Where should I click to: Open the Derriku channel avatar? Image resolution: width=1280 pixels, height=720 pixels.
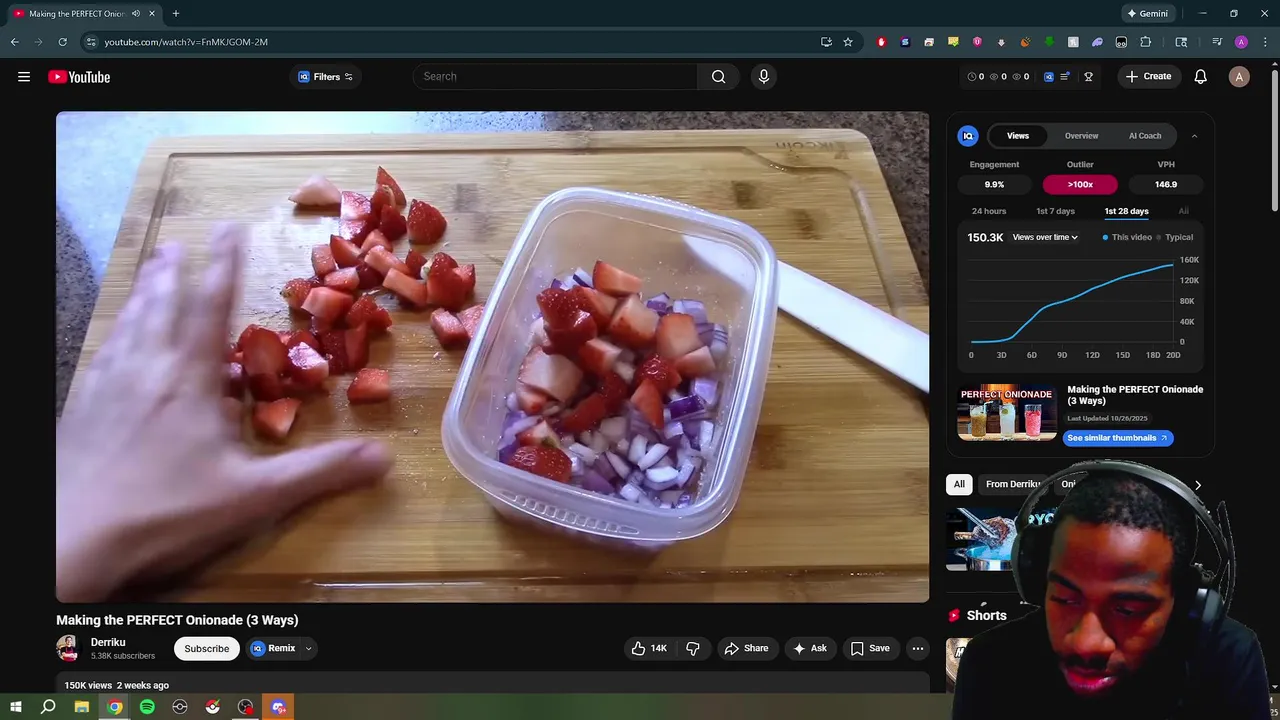click(68, 649)
